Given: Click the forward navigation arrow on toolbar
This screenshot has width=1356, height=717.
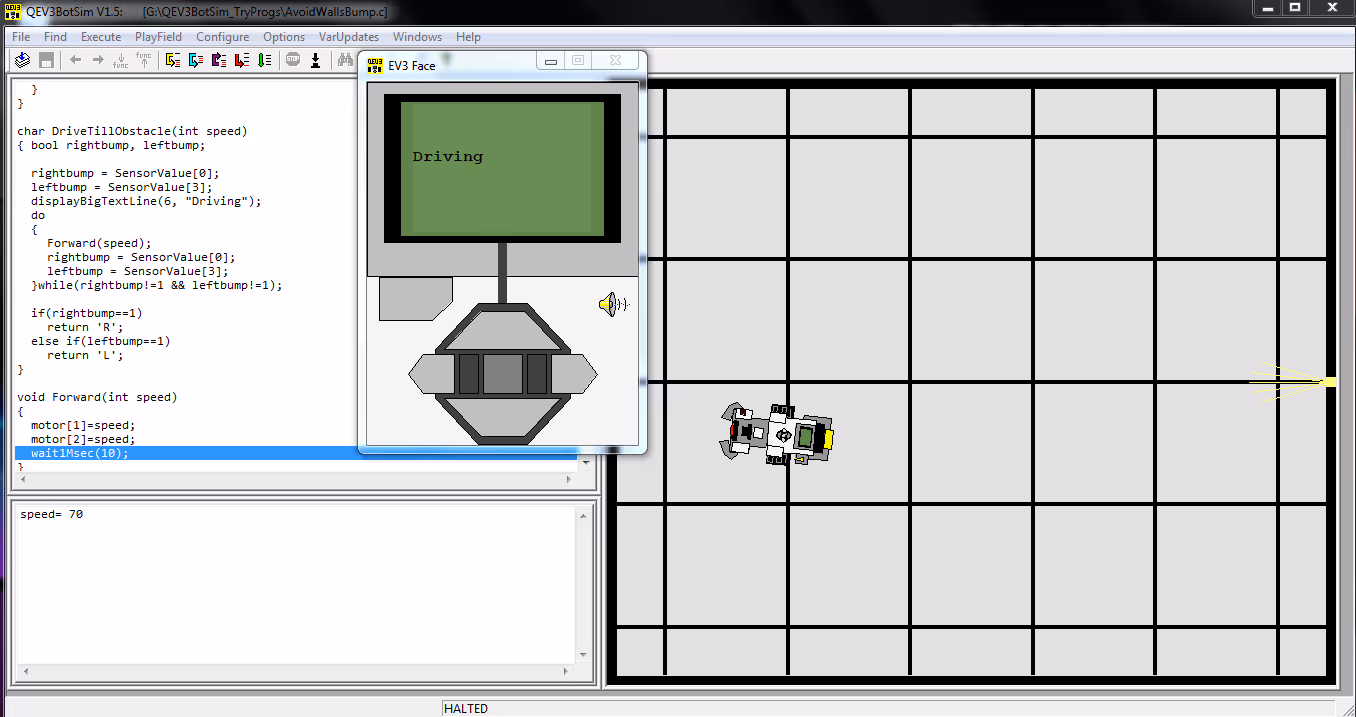Looking at the screenshot, I should click(x=99, y=60).
